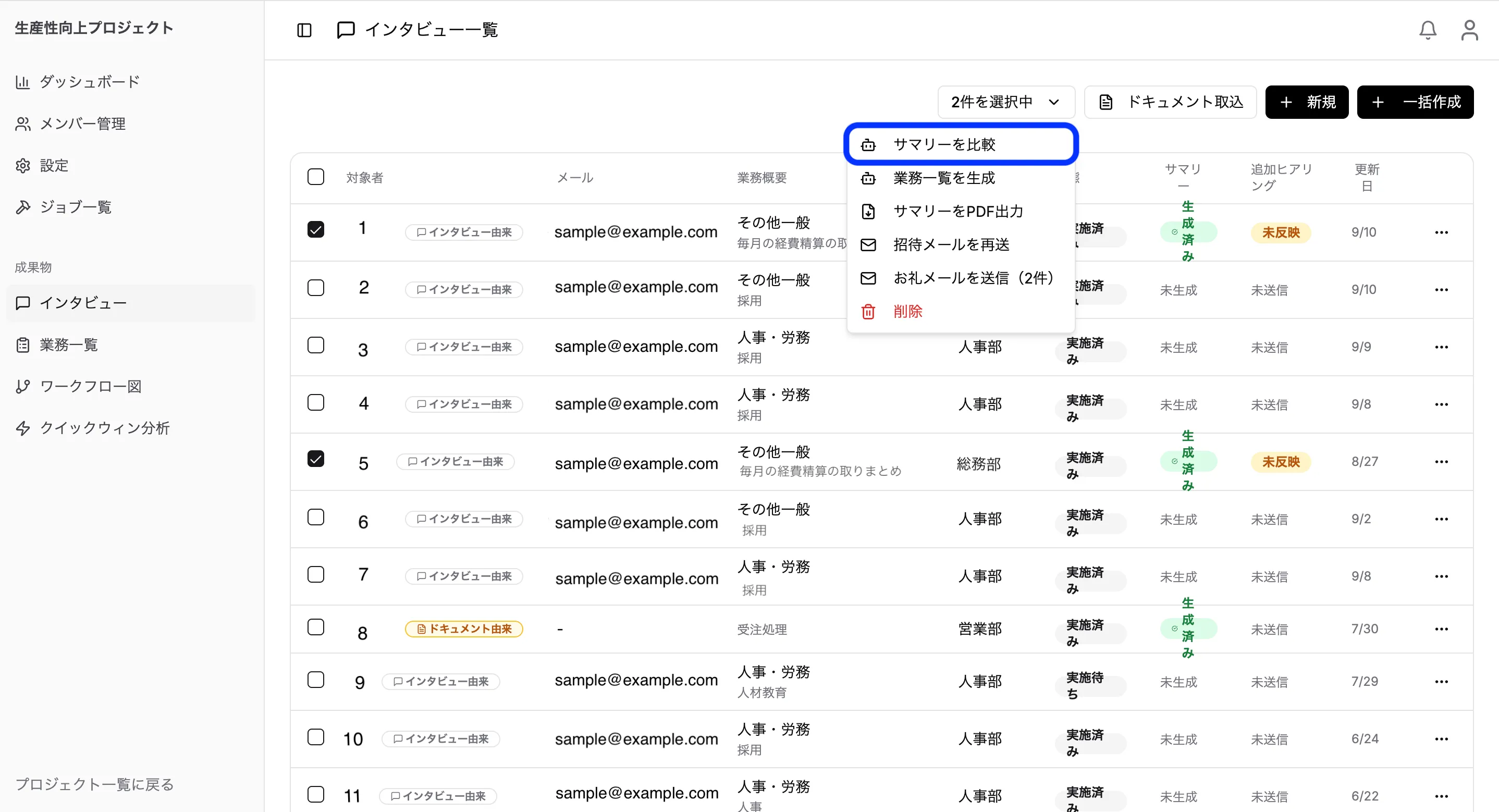Viewport: 1499px width, 812px height.
Task: Click the 対象者 column header
Action: coord(365,178)
